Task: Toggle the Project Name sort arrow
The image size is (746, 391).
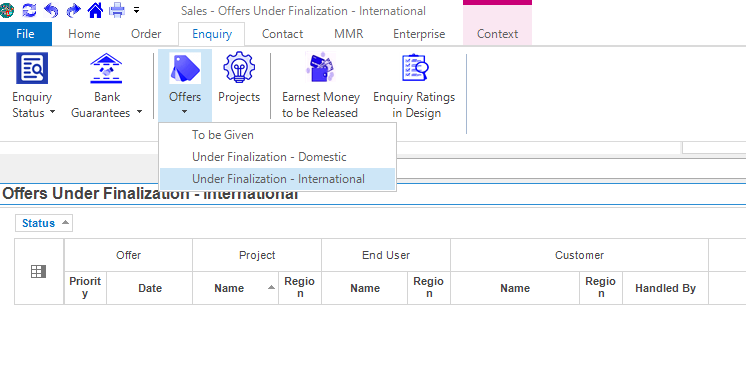Action: [271, 287]
